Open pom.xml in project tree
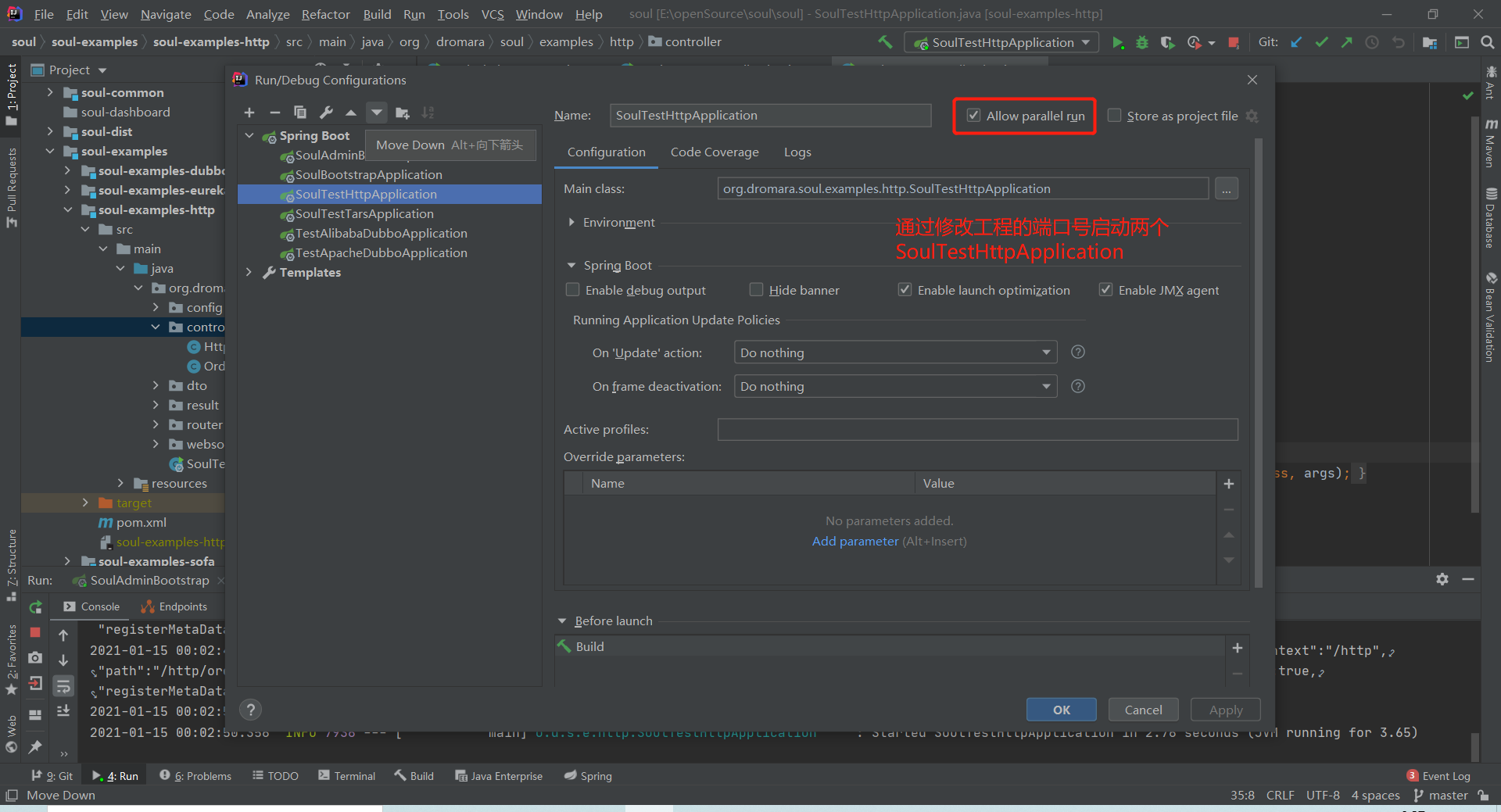This screenshot has height=812, width=1501. click(x=141, y=523)
